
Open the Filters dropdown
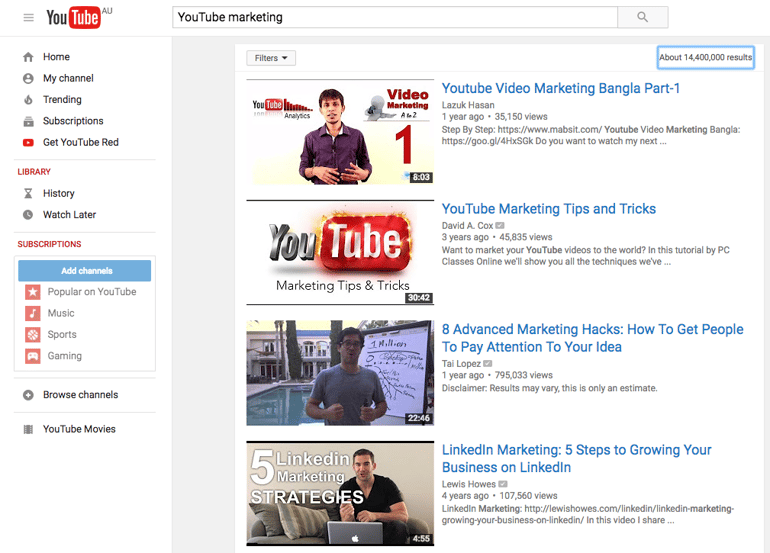271,58
